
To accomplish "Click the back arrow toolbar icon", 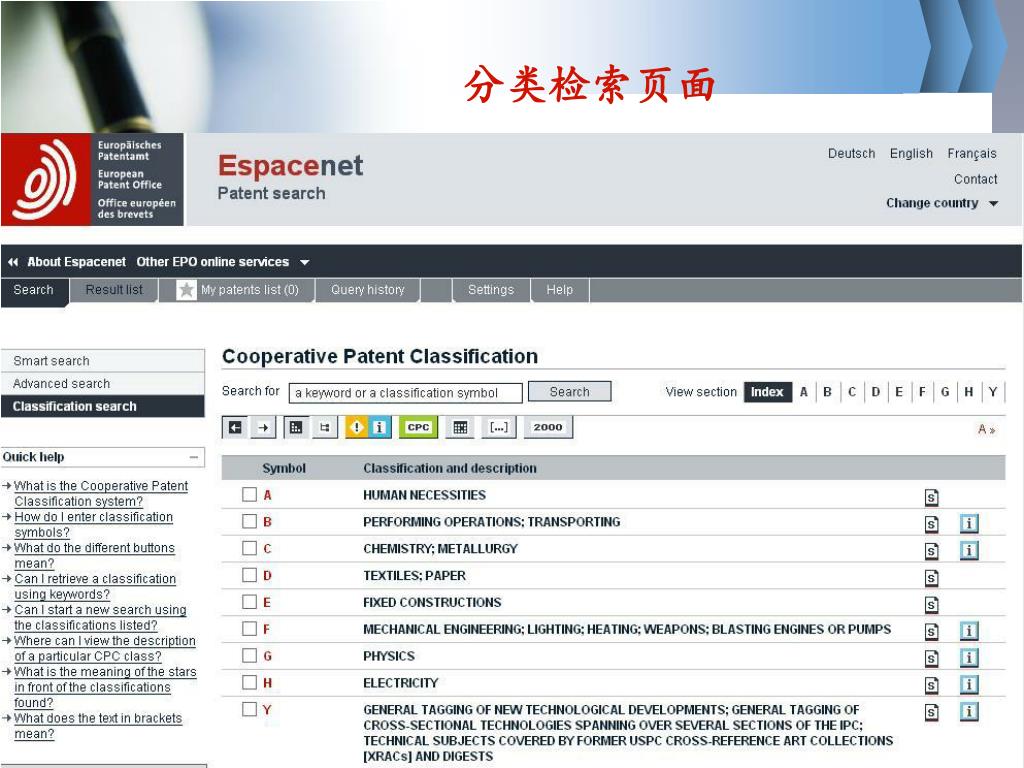I will click(x=236, y=428).
